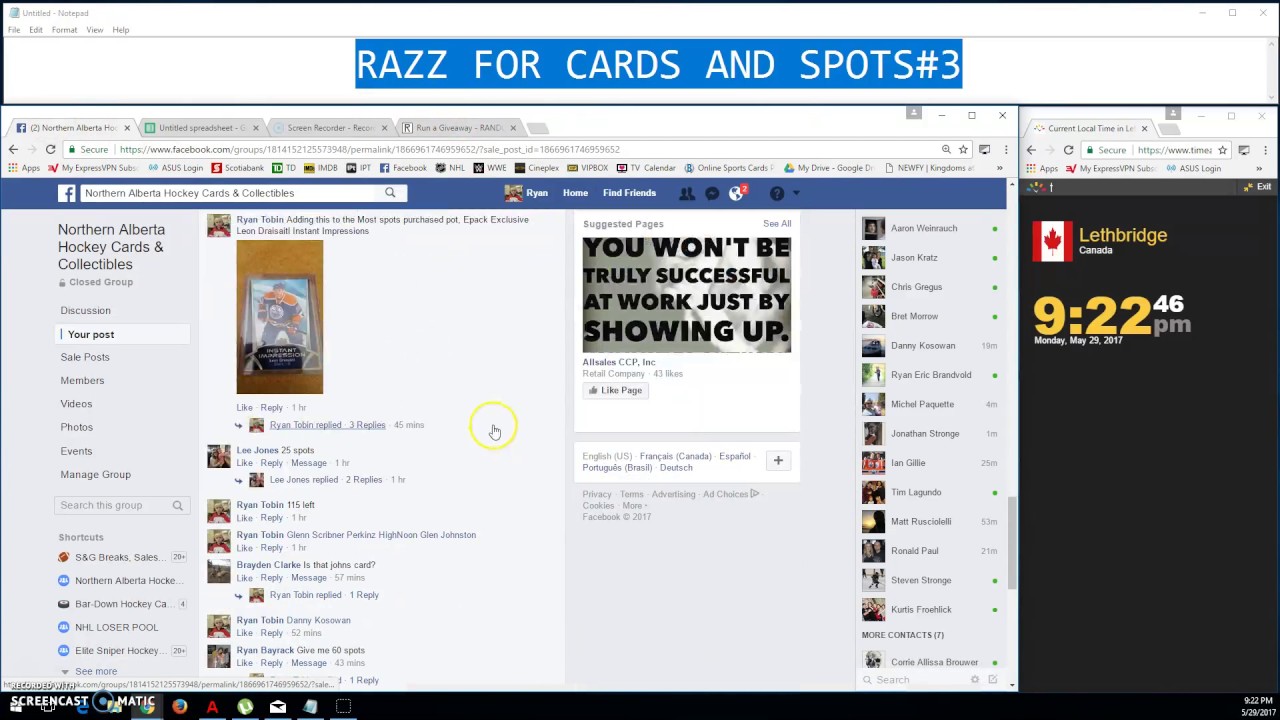Viewport: 1280px width, 720px height.
Task: Reply to Ryan Bayrack 60 spots comment
Action: pyautogui.click(x=271, y=663)
